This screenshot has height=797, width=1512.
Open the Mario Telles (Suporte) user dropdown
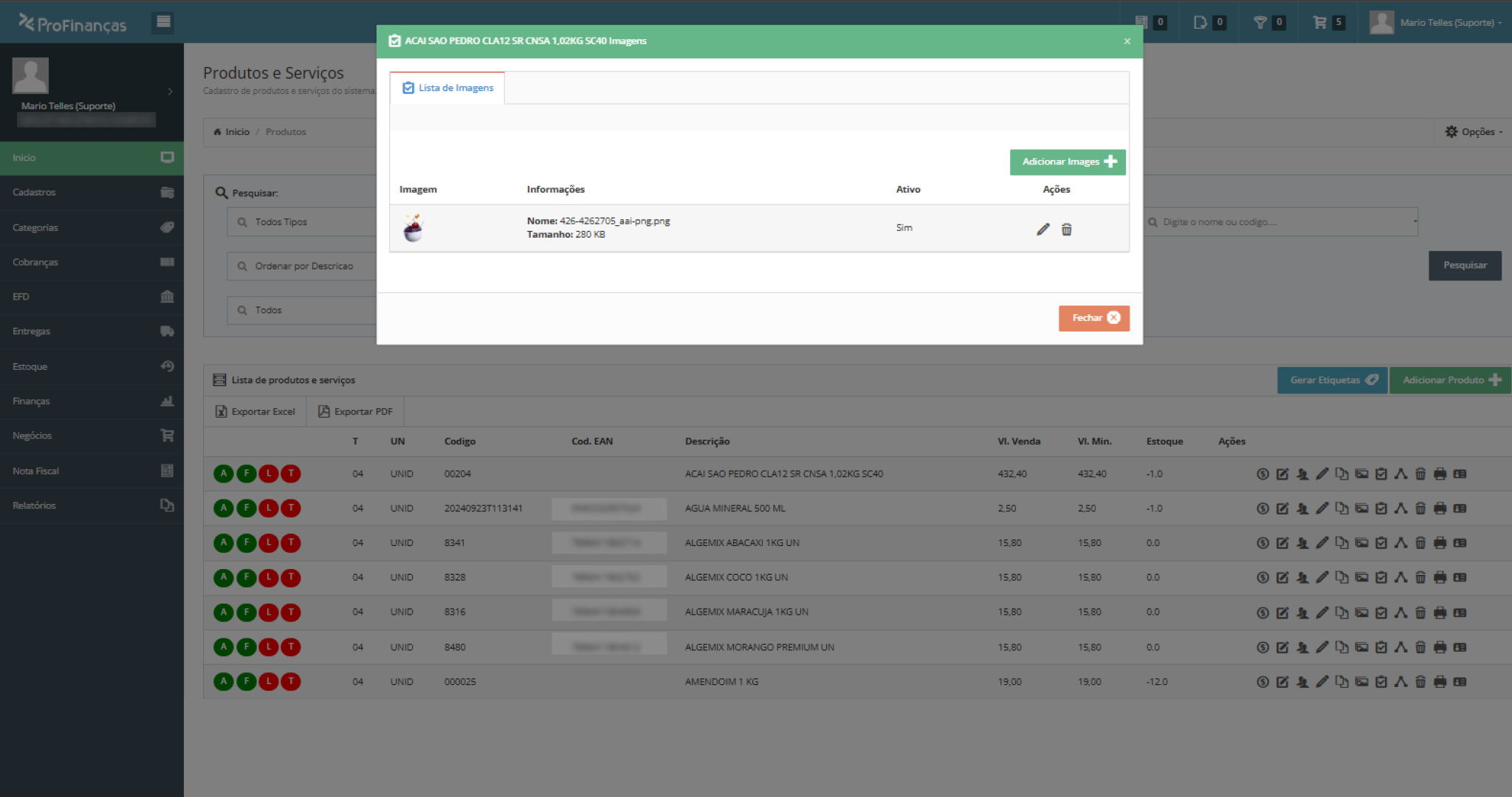tap(1436, 23)
